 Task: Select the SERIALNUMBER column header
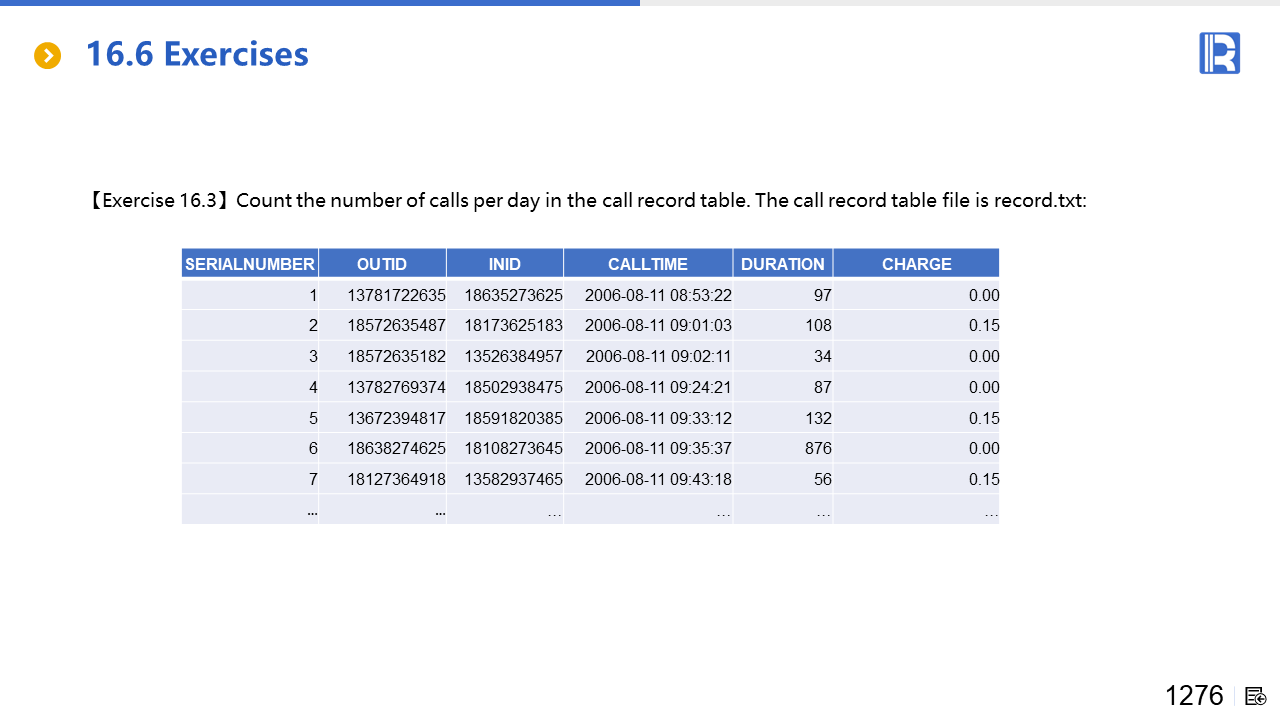point(250,264)
